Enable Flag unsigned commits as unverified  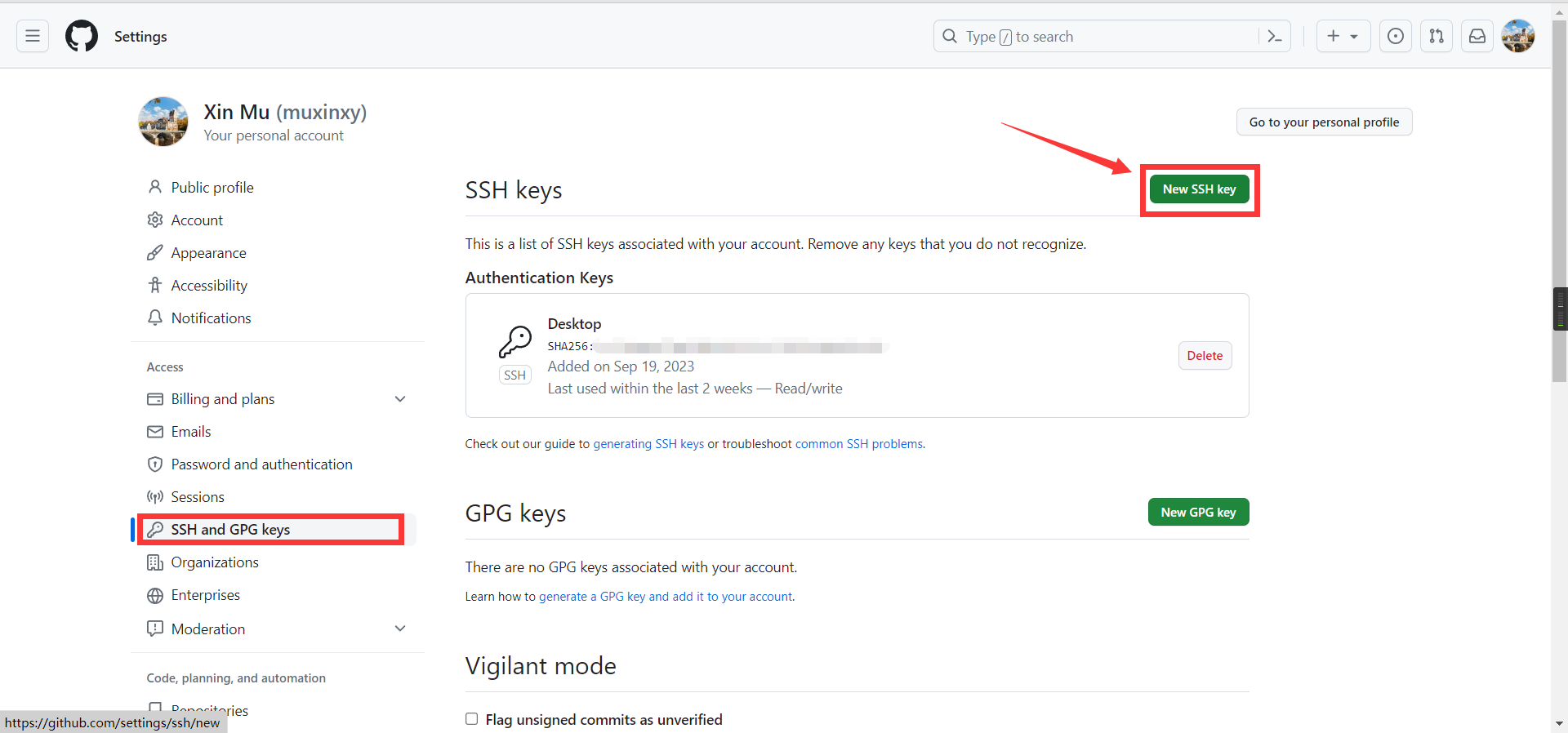tap(472, 719)
